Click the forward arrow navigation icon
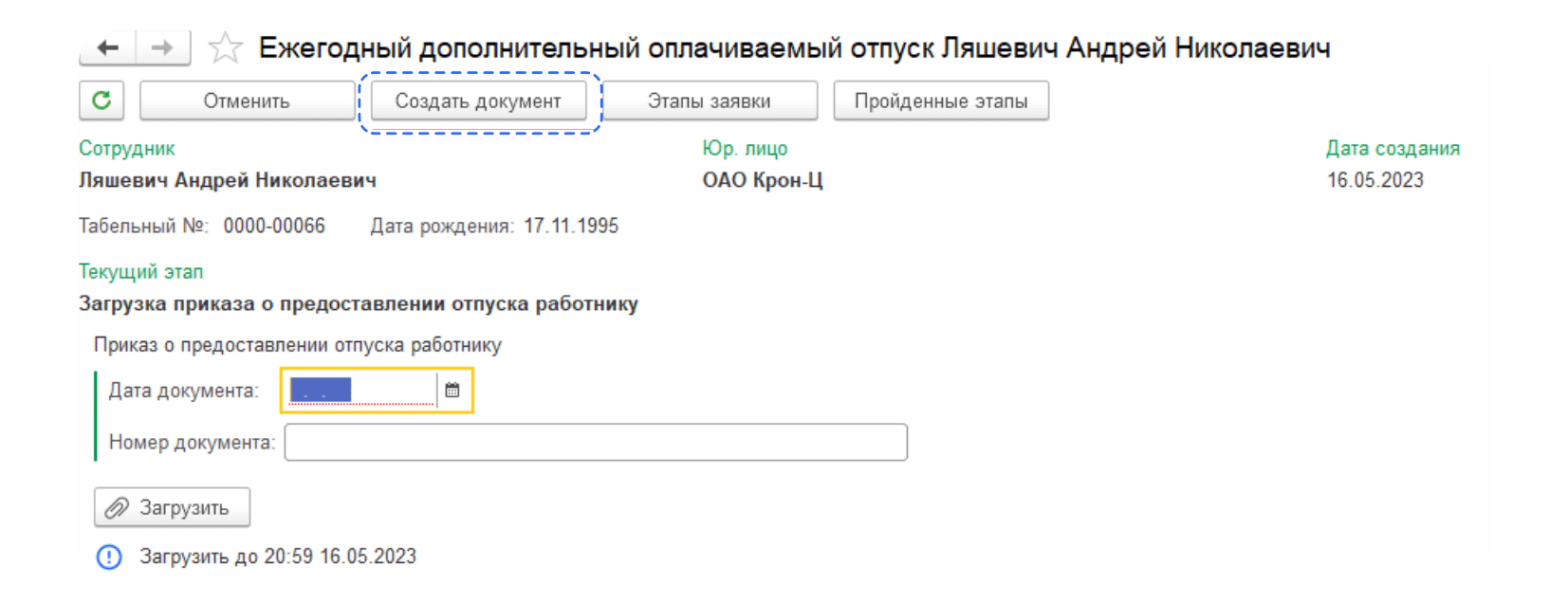 tap(162, 47)
